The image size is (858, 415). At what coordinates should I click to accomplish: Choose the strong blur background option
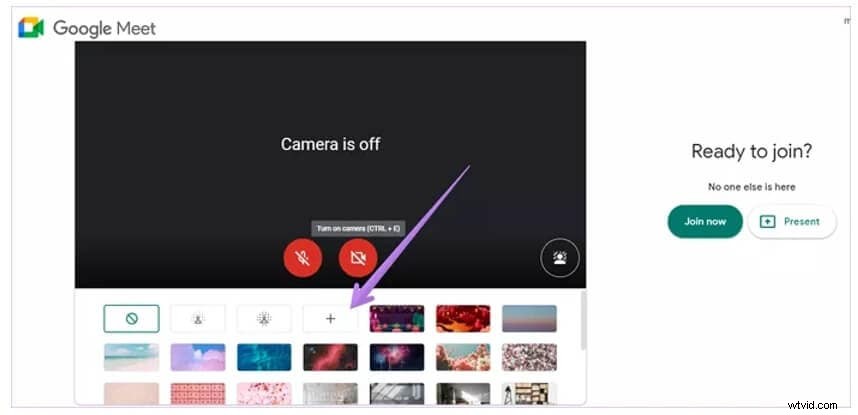[264, 319]
